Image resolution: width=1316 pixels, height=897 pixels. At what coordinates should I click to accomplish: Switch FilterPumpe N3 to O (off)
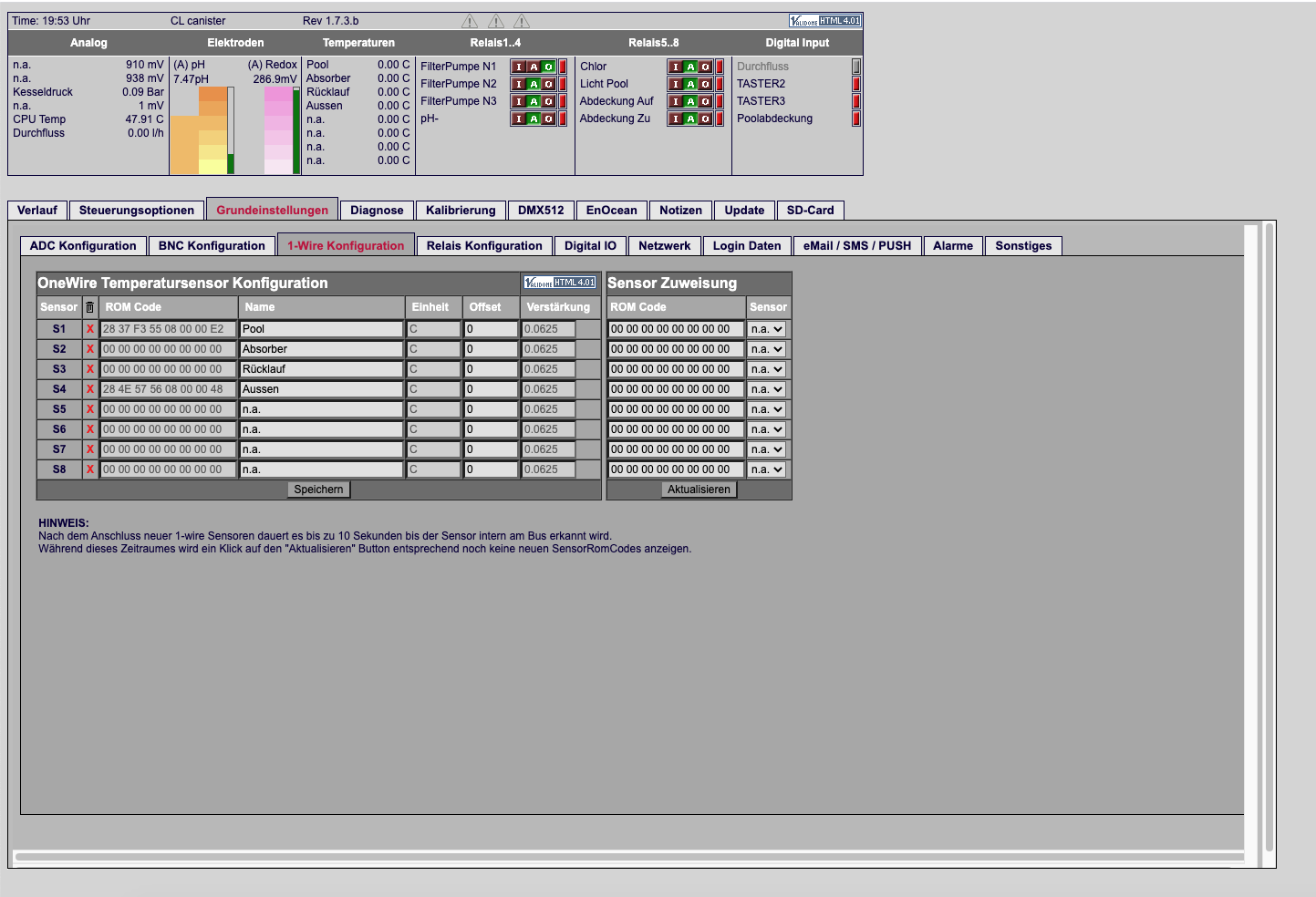548,101
